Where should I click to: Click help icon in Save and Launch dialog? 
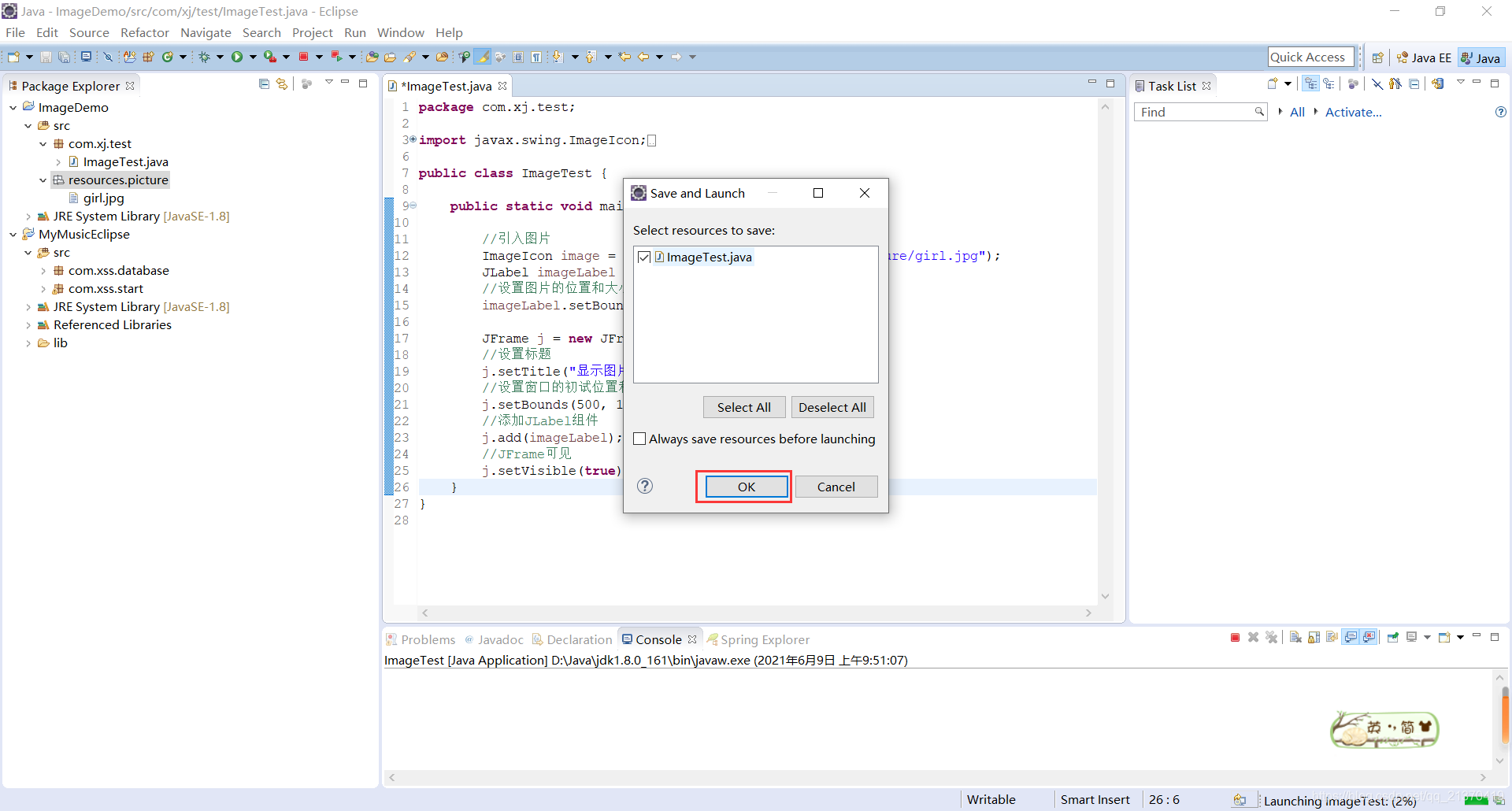(645, 486)
